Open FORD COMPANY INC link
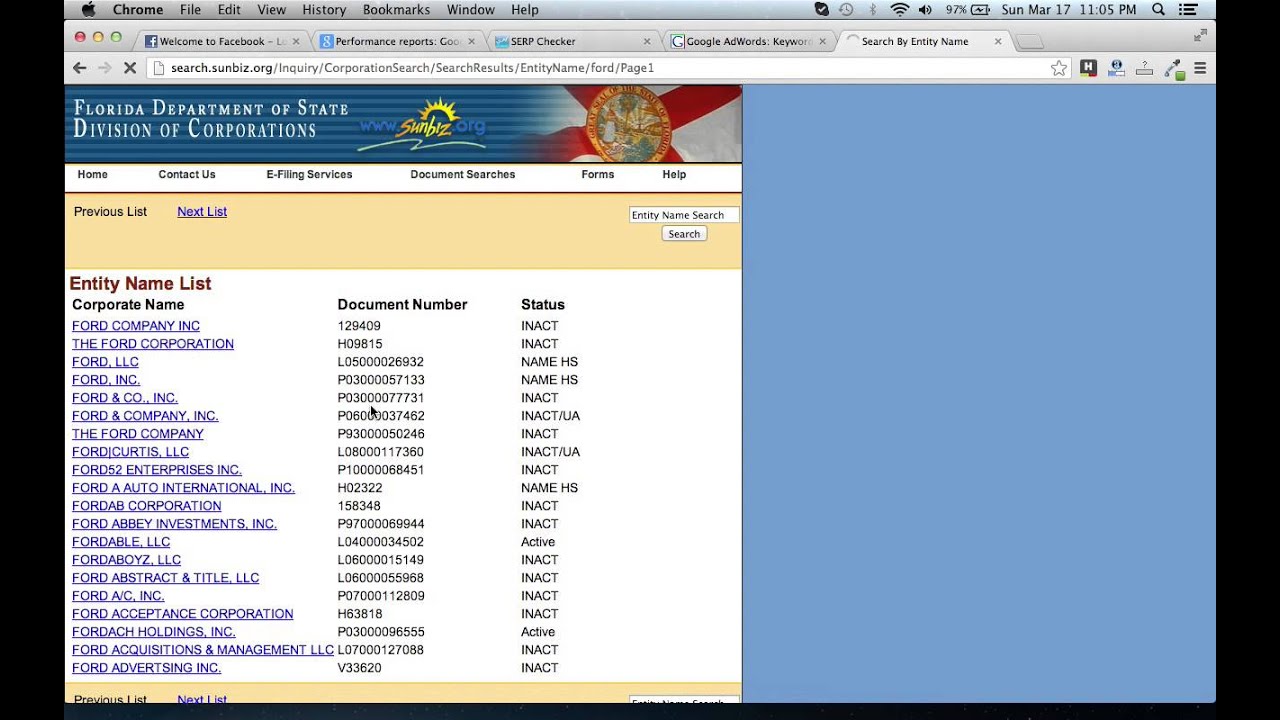1280x720 pixels. 136,326
